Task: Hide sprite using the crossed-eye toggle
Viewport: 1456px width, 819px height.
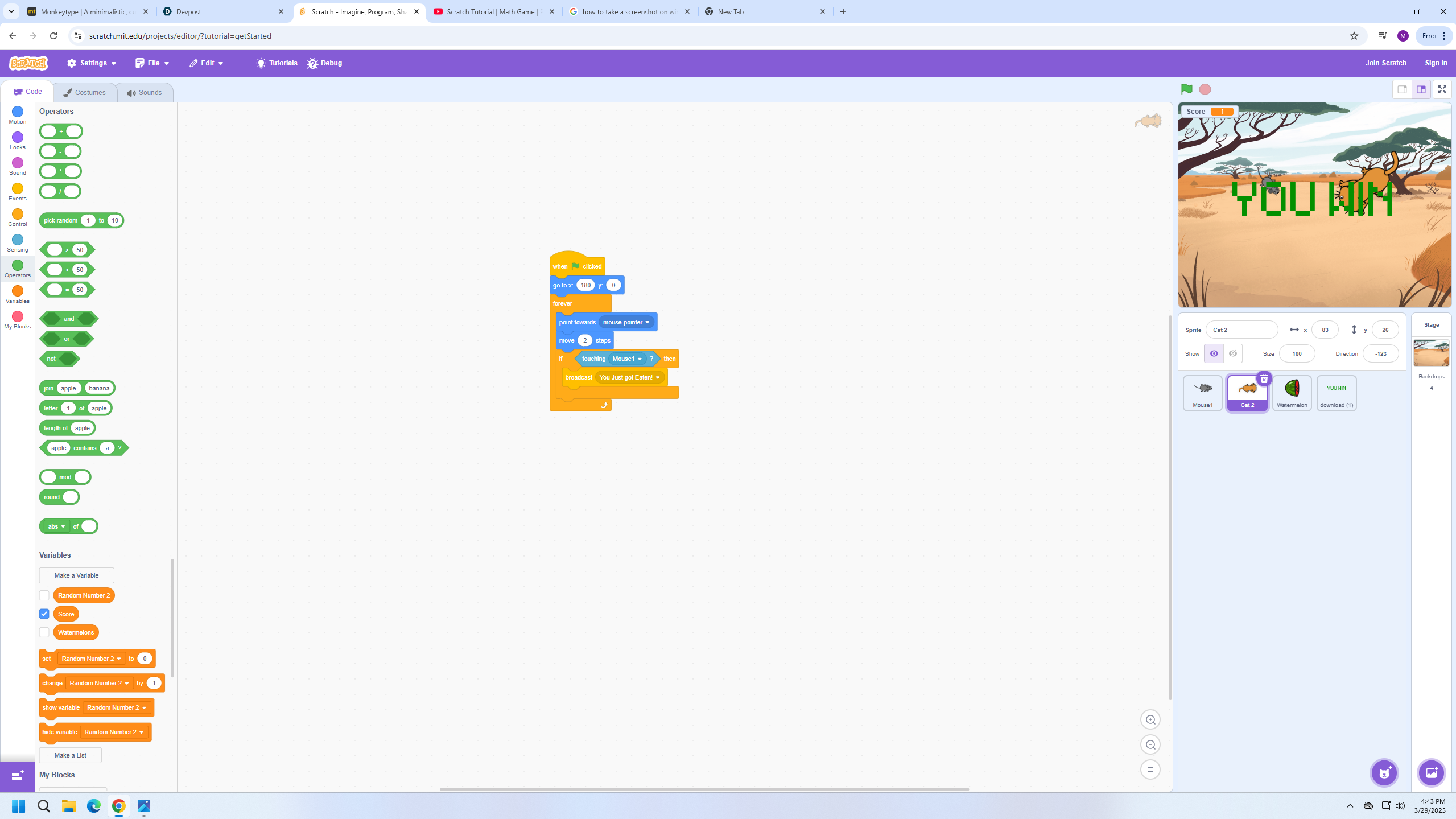Action: coord(1232,353)
